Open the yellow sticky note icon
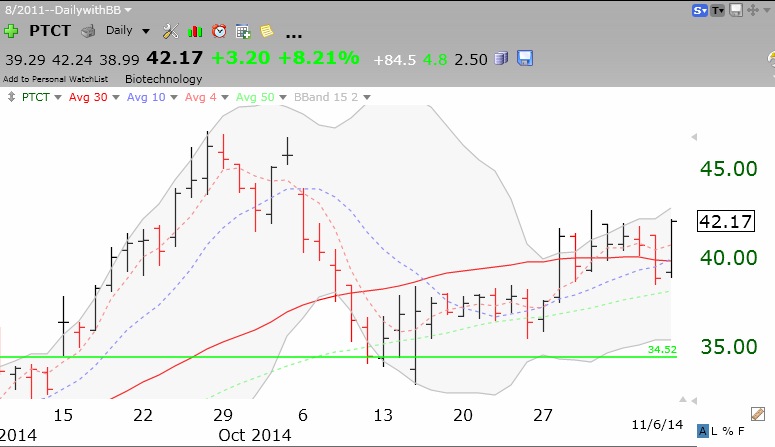 [266, 31]
